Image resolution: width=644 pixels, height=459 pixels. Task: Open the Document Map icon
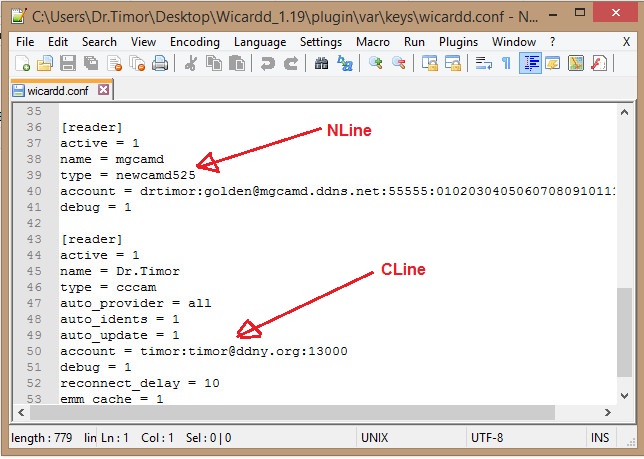pos(576,64)
